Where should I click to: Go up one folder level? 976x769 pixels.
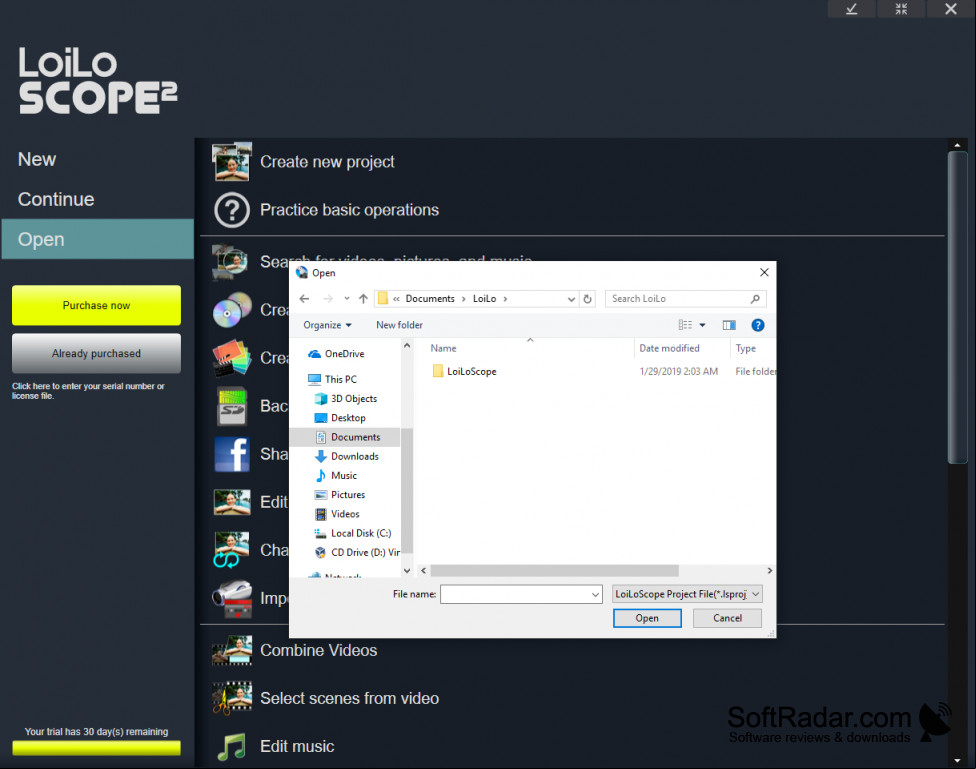point(364,299)
